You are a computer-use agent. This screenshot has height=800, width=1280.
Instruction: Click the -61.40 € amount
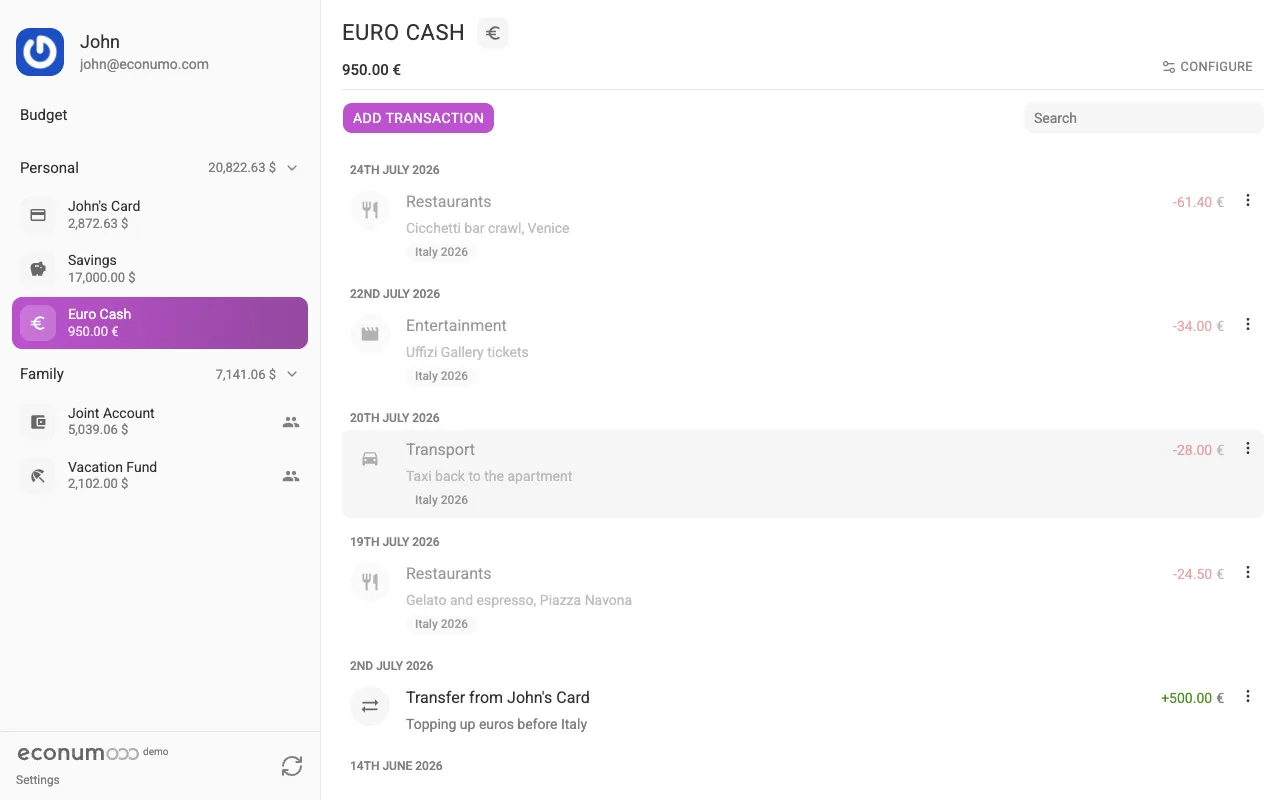(x=1198, y=202)
